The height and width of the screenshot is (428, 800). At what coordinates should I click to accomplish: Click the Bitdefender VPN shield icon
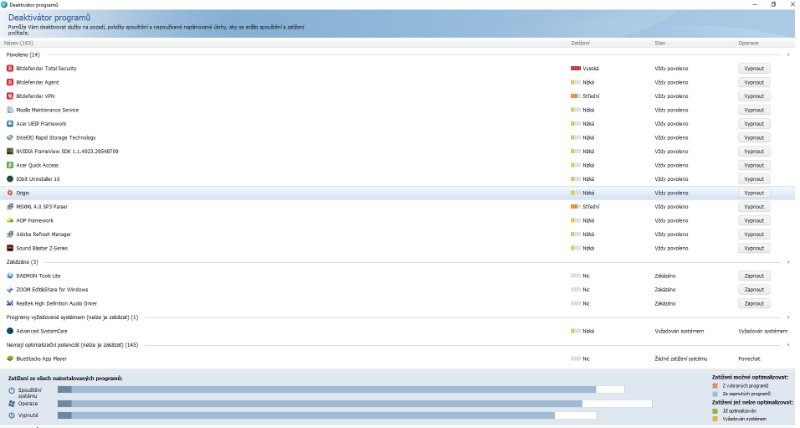[x=10, y=96]
